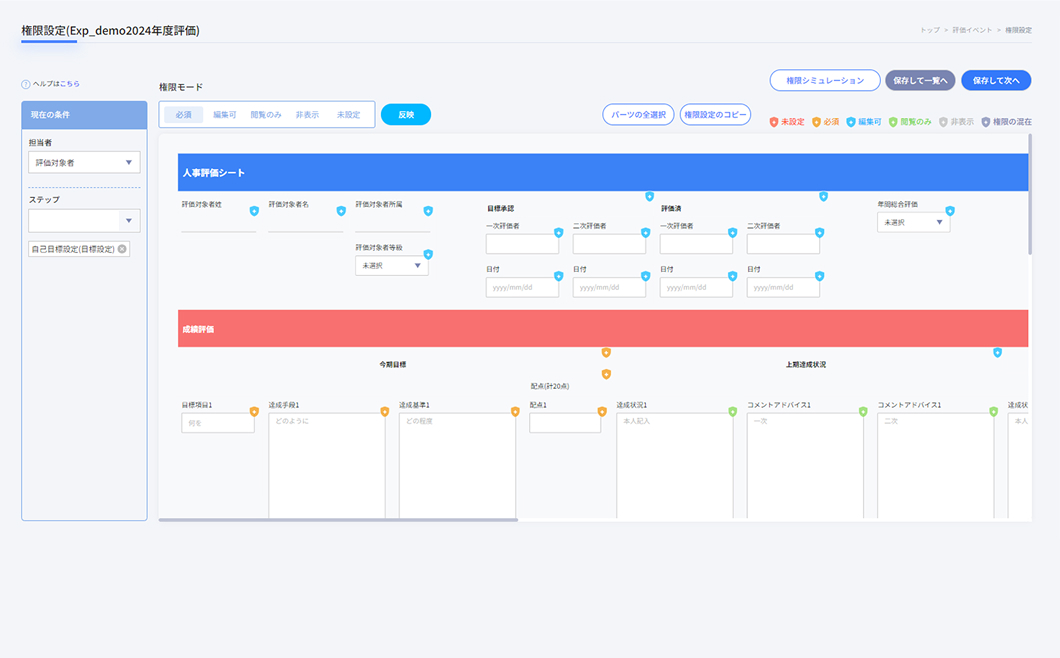Select the 編集可 permission mode

(225, 115)
